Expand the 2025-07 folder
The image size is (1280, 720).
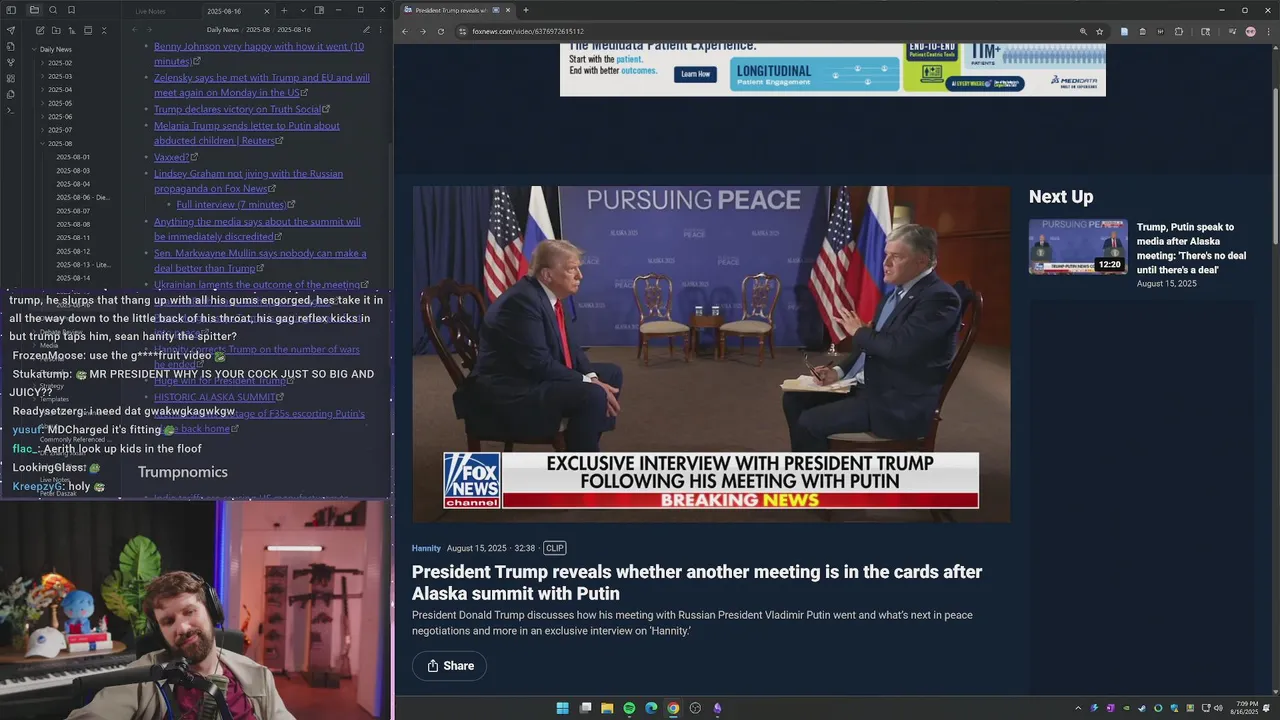(x=58, y=130)
